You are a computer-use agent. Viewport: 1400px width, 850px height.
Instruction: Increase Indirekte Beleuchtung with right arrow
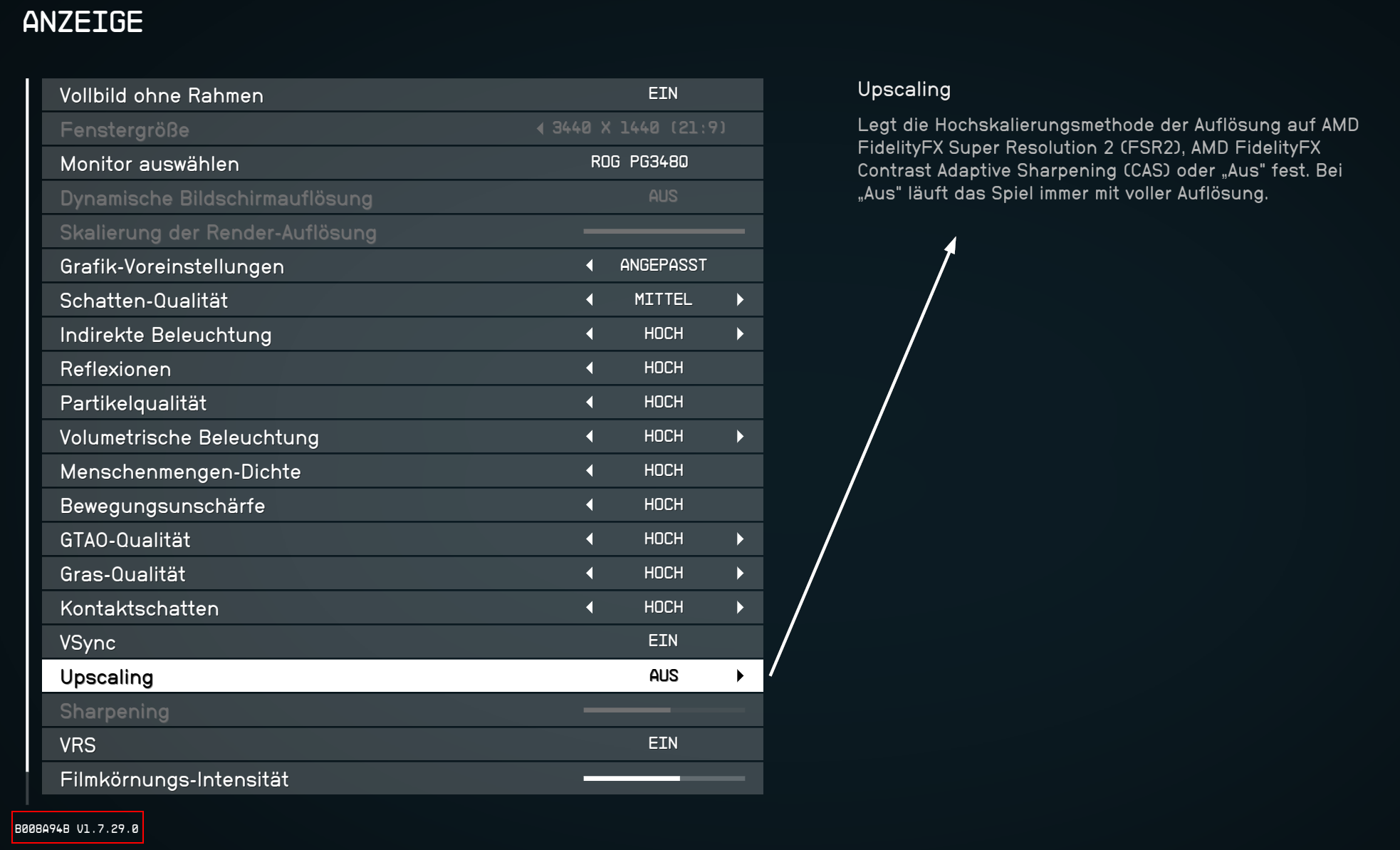click(x=740, y=334)
